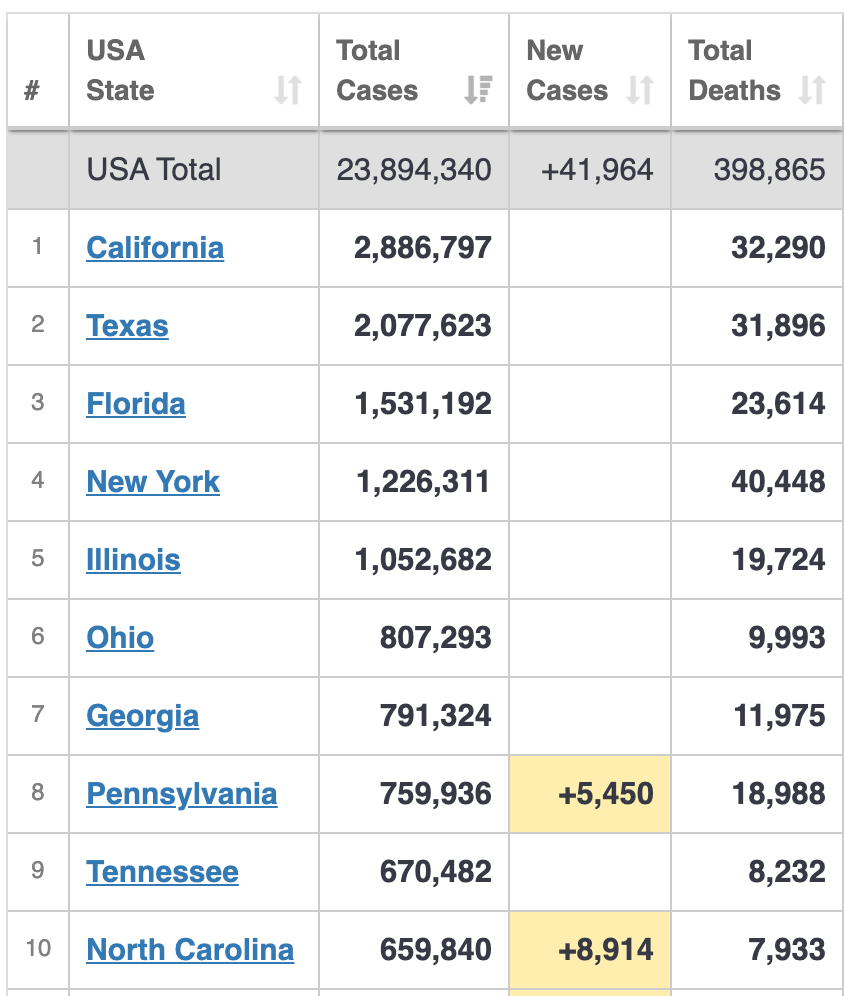Open the New York link

click(x=153, y=482)
